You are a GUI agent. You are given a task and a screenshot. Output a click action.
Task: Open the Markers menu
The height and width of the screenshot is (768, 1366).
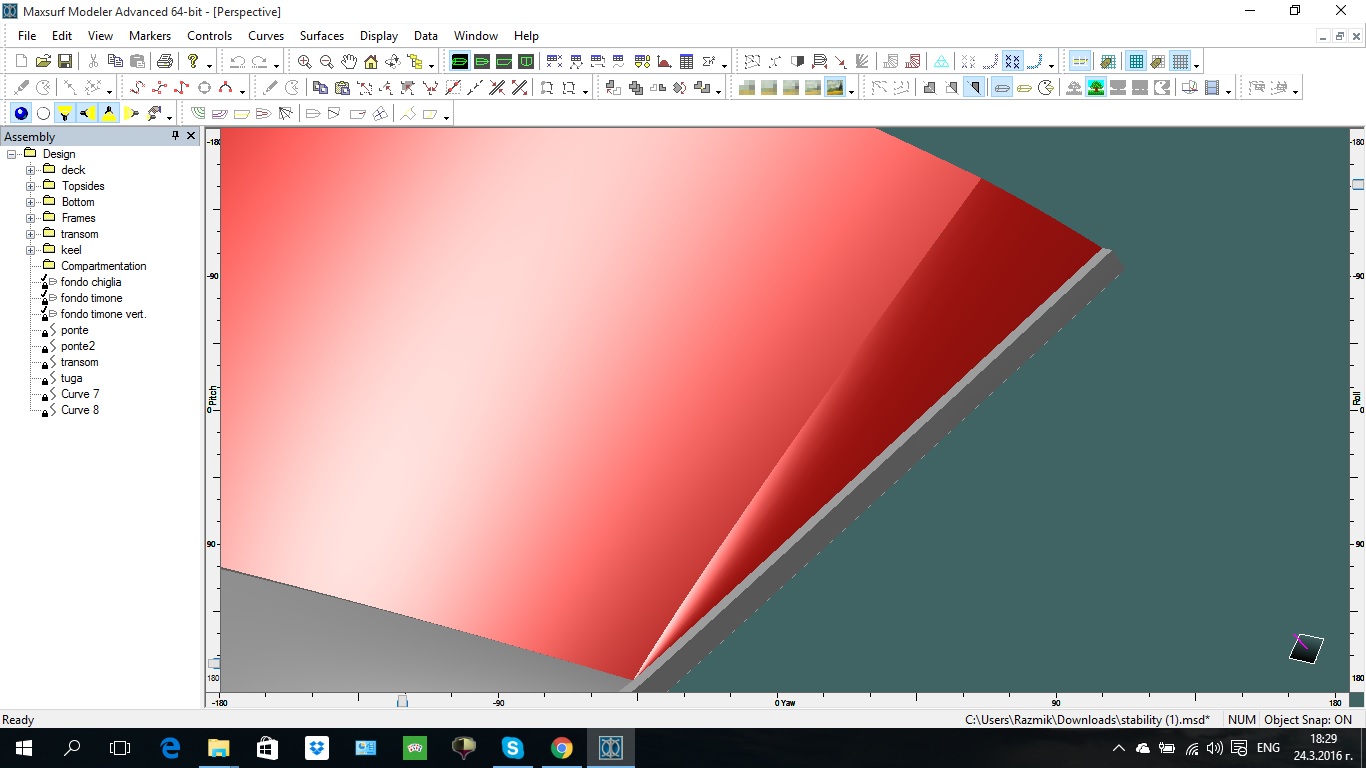click(149, 35)
